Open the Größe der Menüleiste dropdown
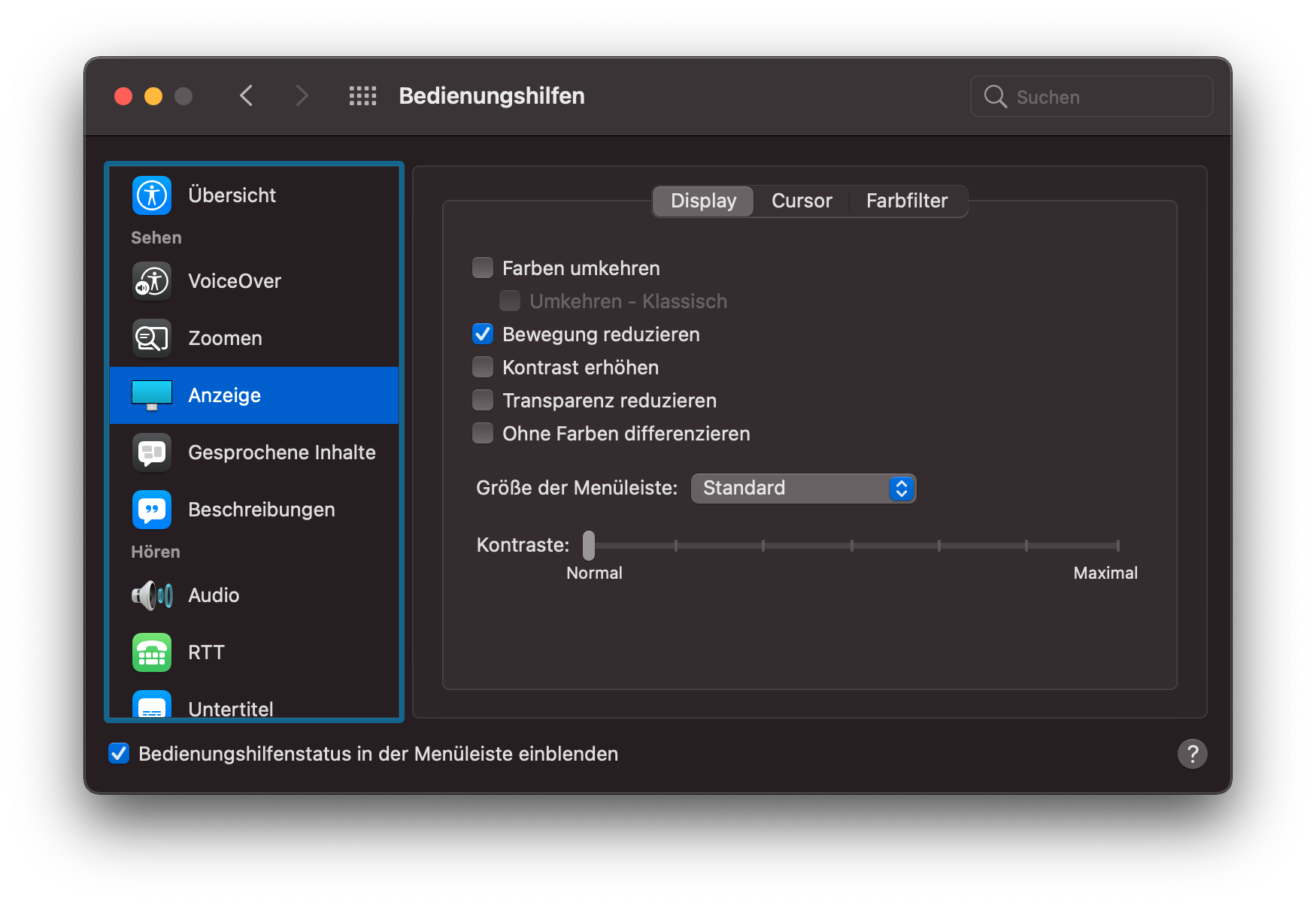This screenshot has height=905, width=1316. [803, 488]
